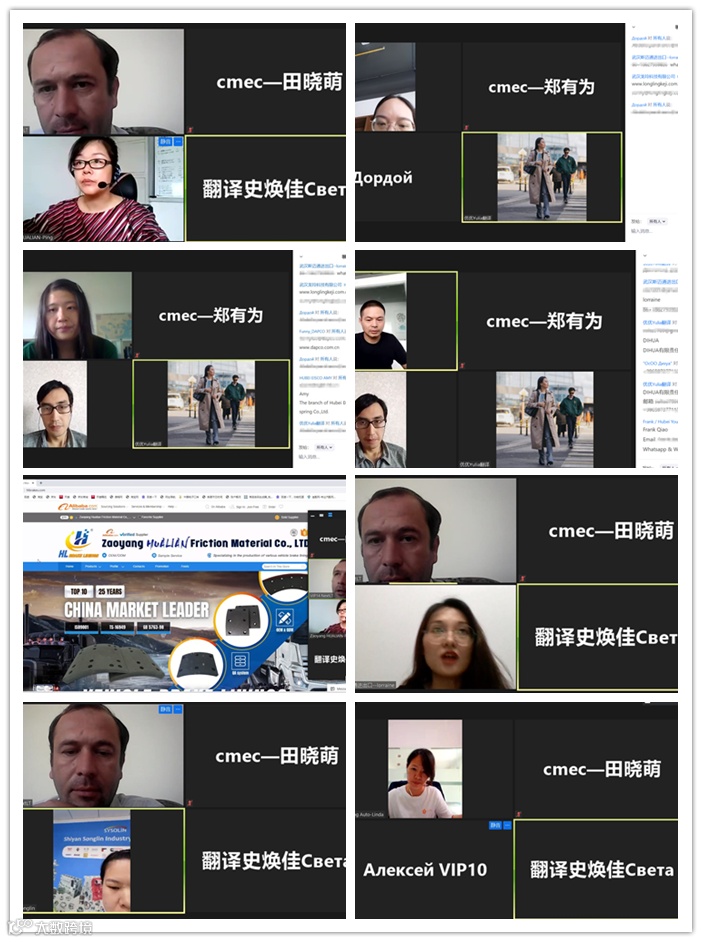This screenshot has height=942, width=702.
Task: Click the HL Hualian Leading company logo
Action: [x=79, y=544]
